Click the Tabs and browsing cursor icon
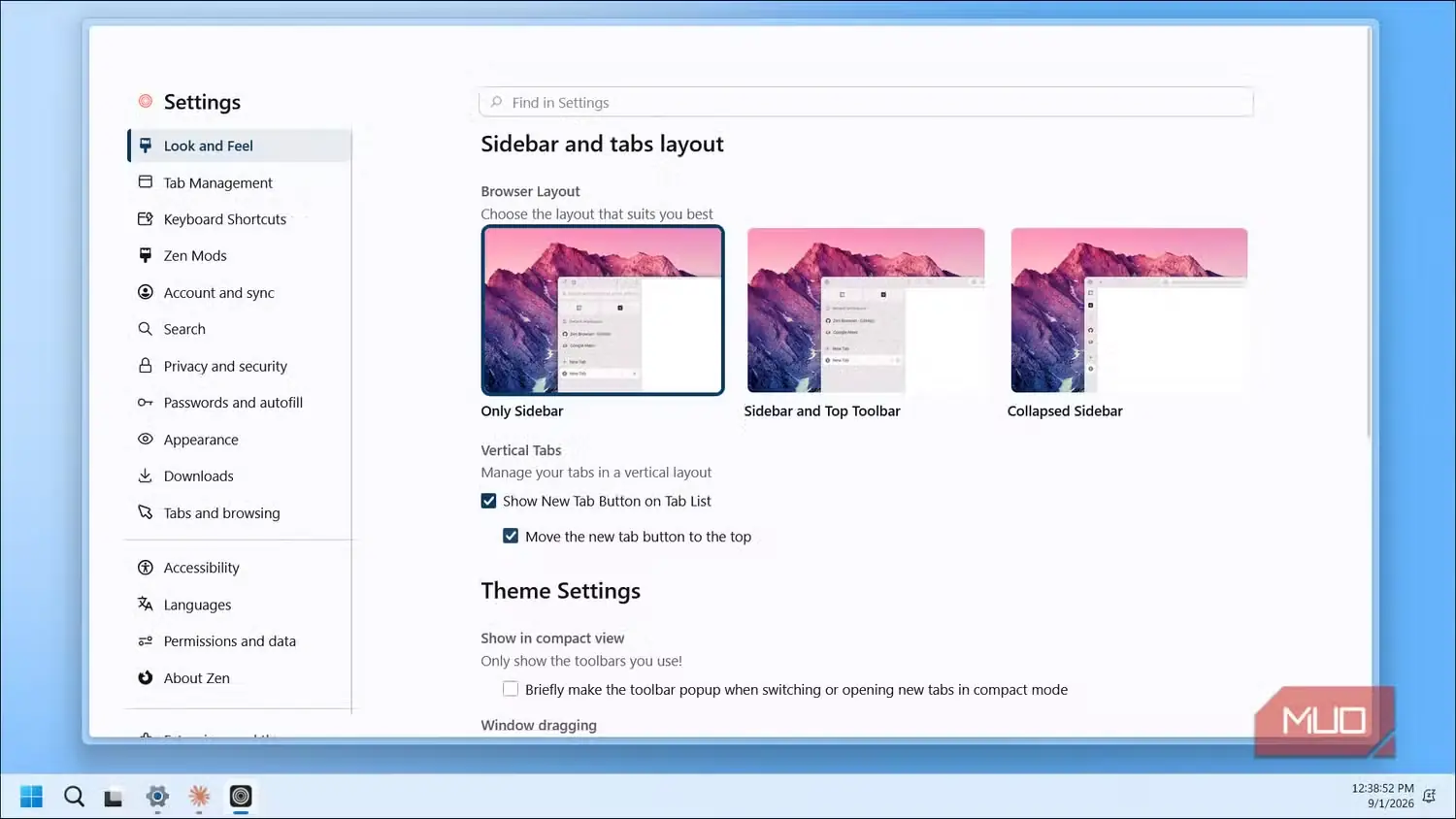This screenshot has width=1456, height=819. pyautogui.click(x=146, y=512)
